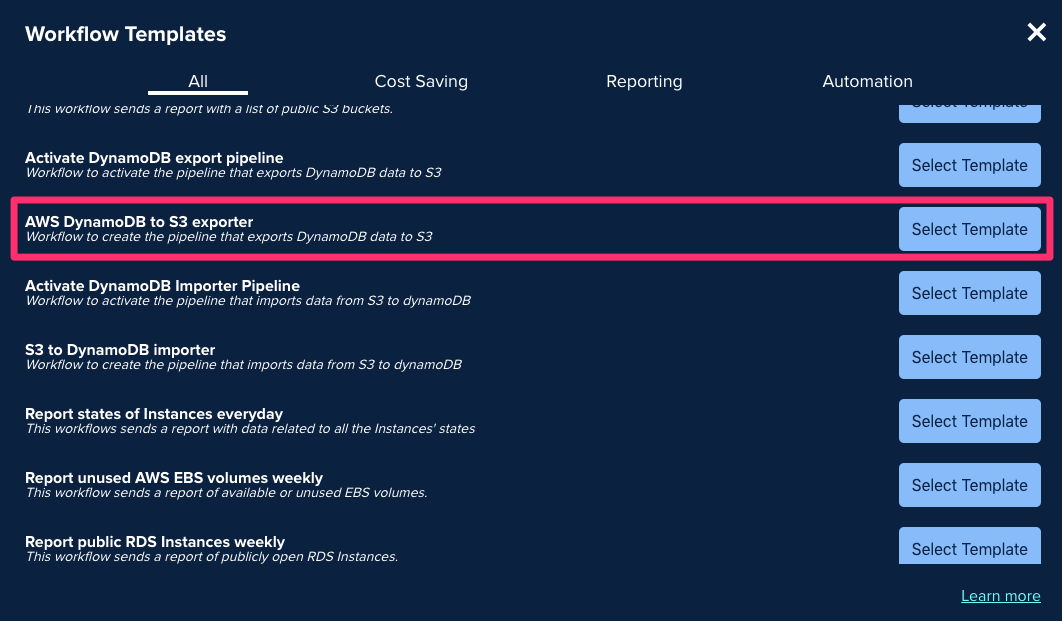Switch to the Automation tab
The width and height of the screenshot is (1062, 621).
868,81
